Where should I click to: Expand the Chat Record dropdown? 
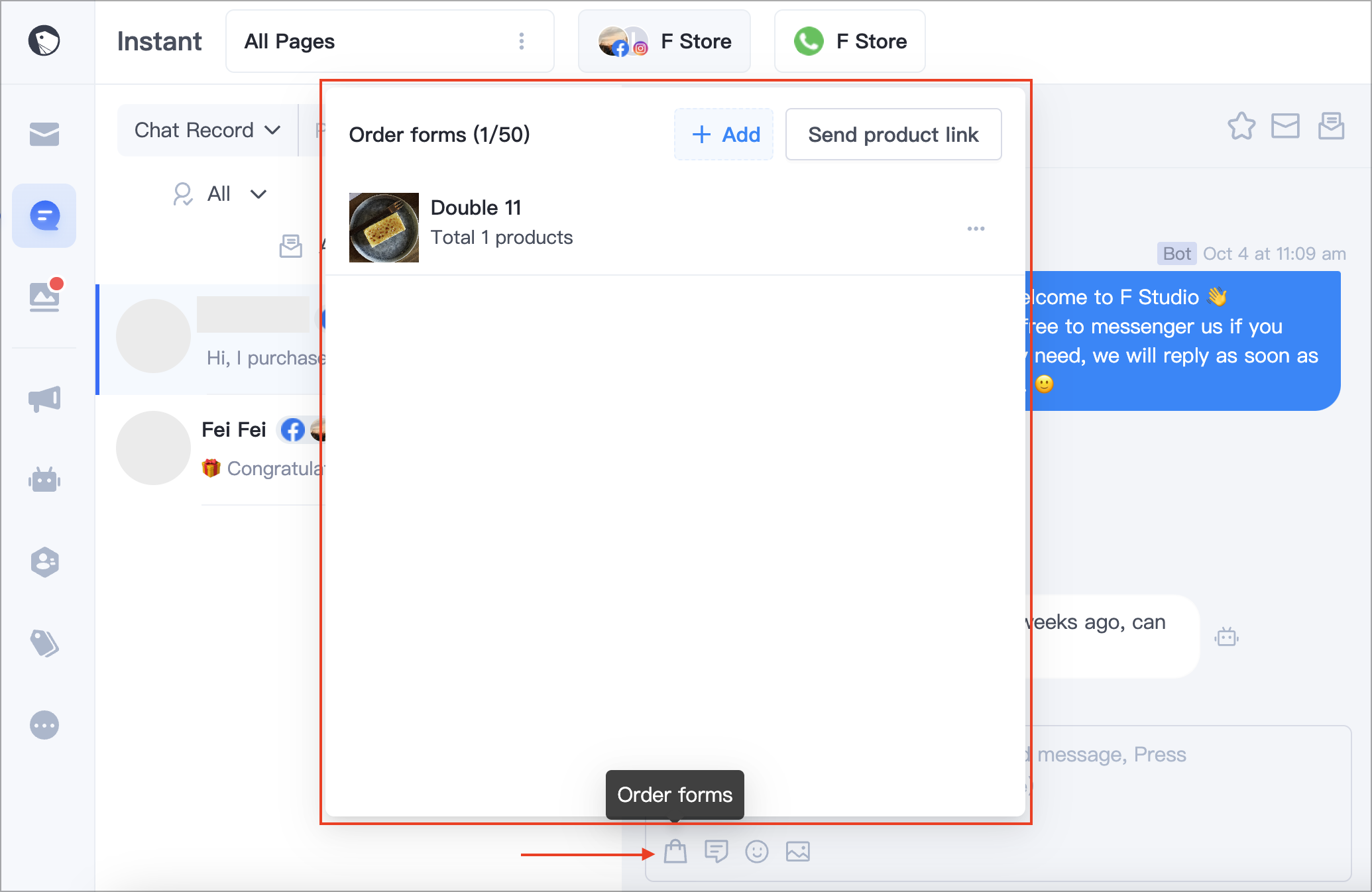tap(207, 130)
